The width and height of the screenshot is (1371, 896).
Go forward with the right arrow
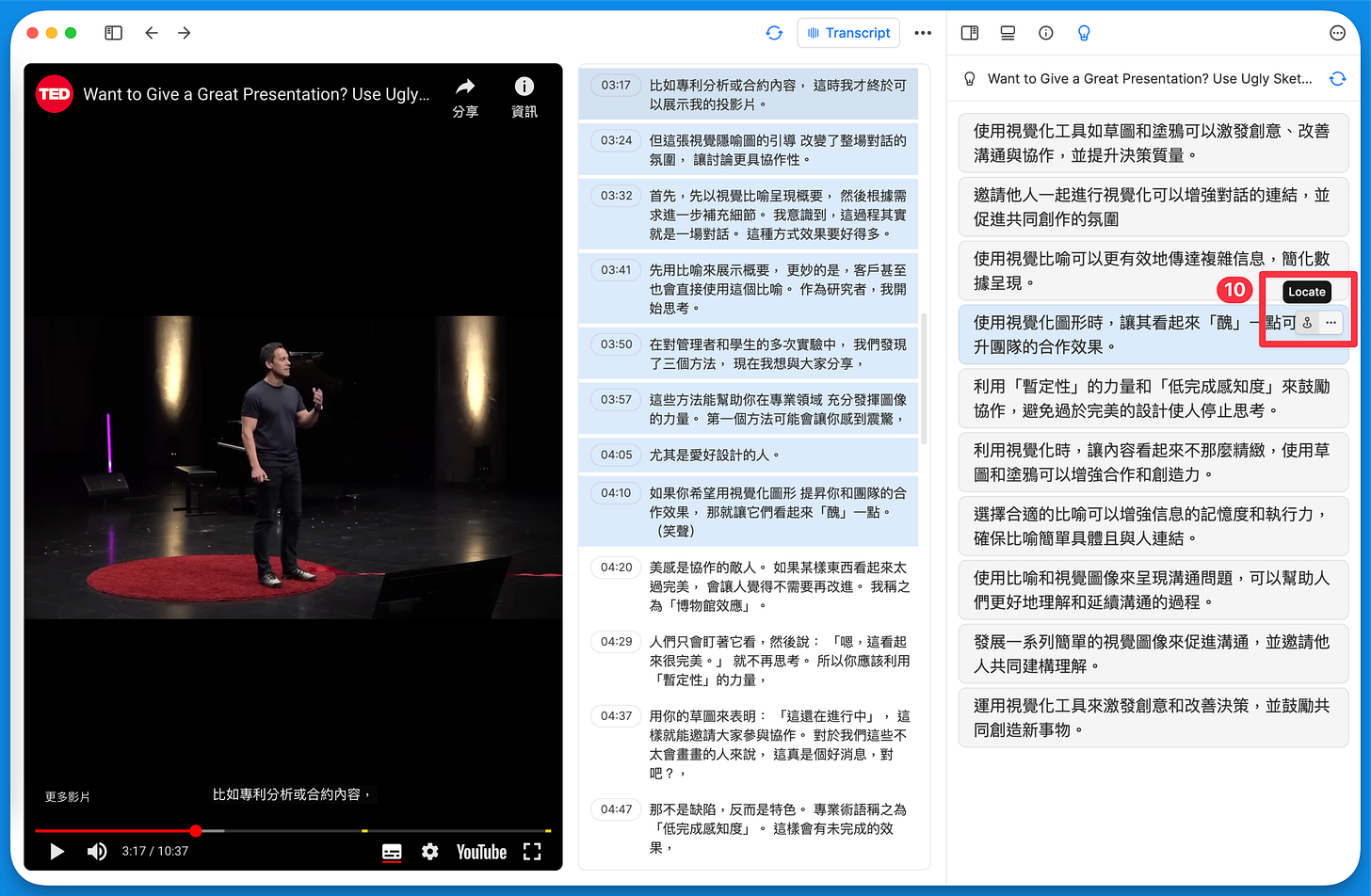tap(185, 33)
